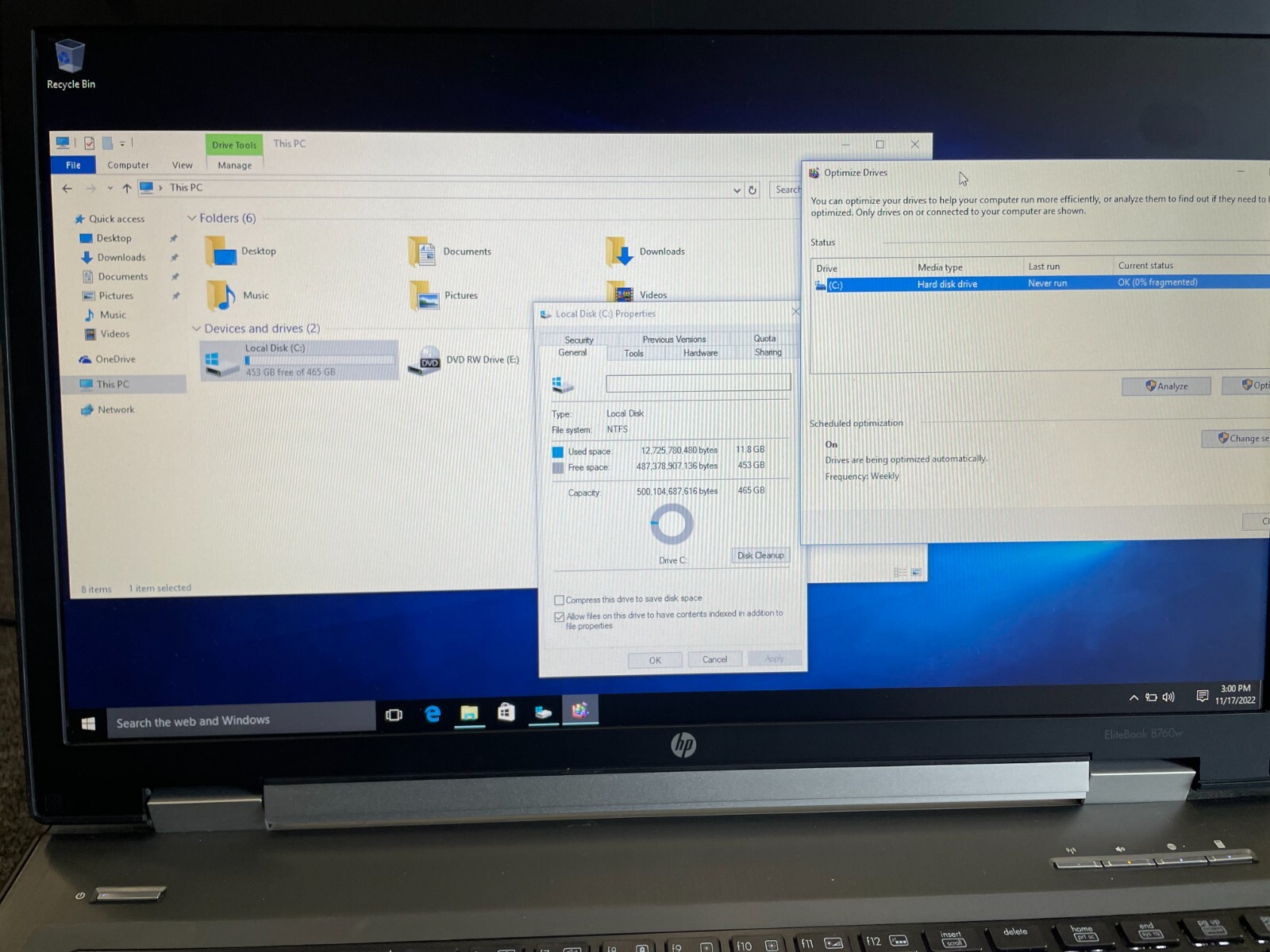Click the Windows Start button
Image resolution: width=1270 pixels, height=952 pixels.
tap(88, 723)
